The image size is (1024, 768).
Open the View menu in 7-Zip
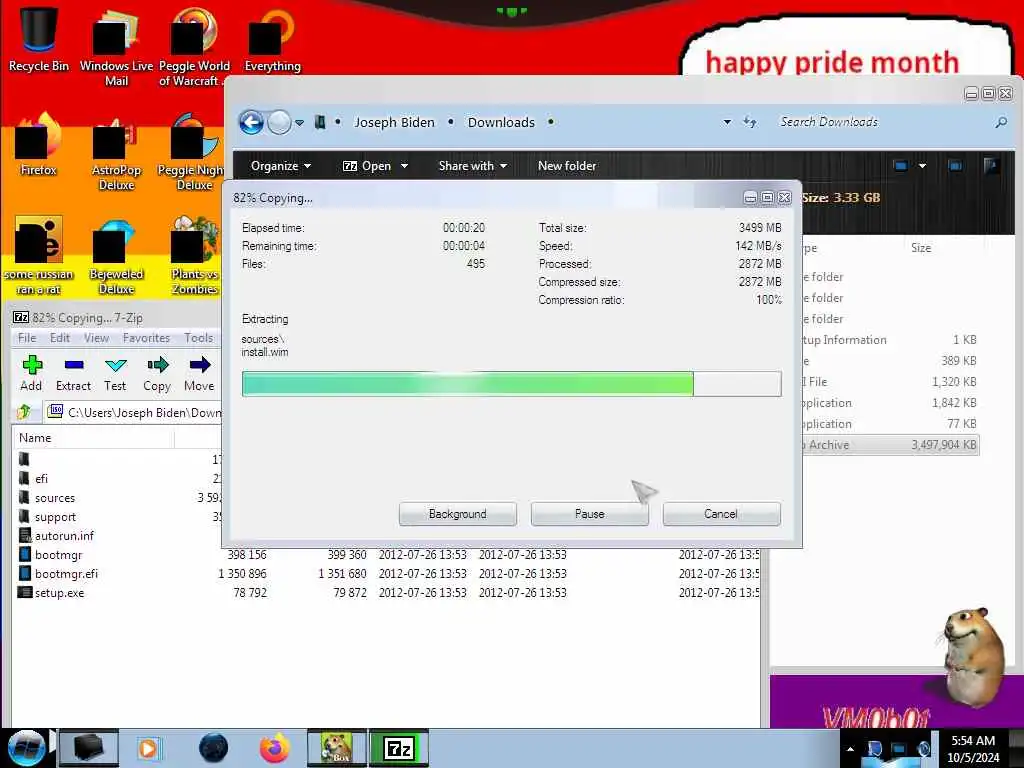point(96,338)
